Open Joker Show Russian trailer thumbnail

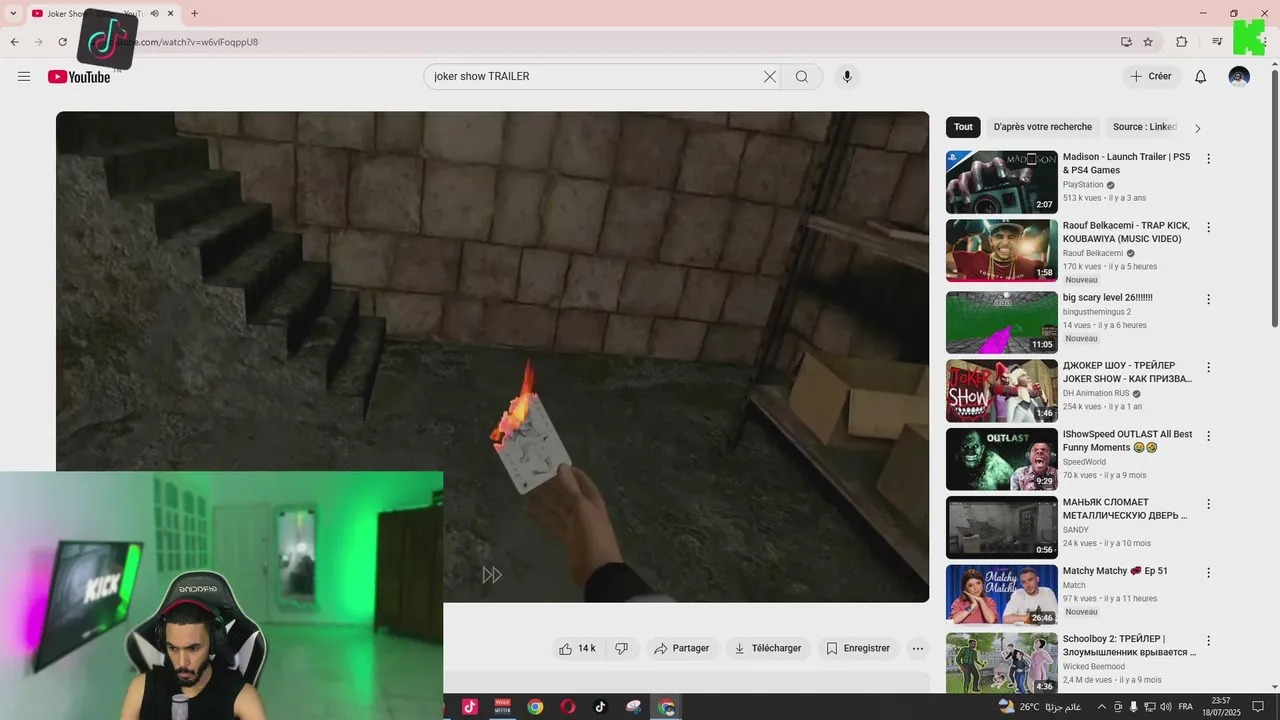click(x=1001, y=391)
